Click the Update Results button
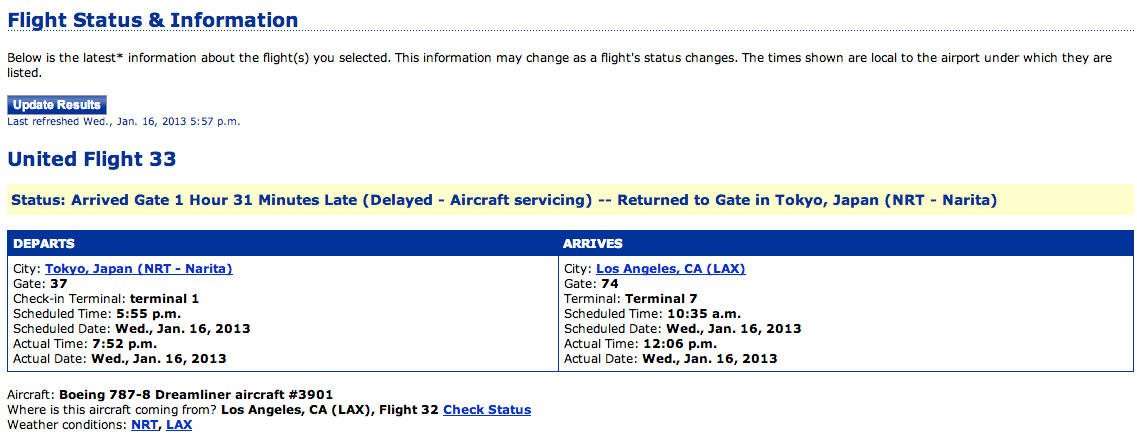This screenshot has height=443, width=1137. point(57,105)
